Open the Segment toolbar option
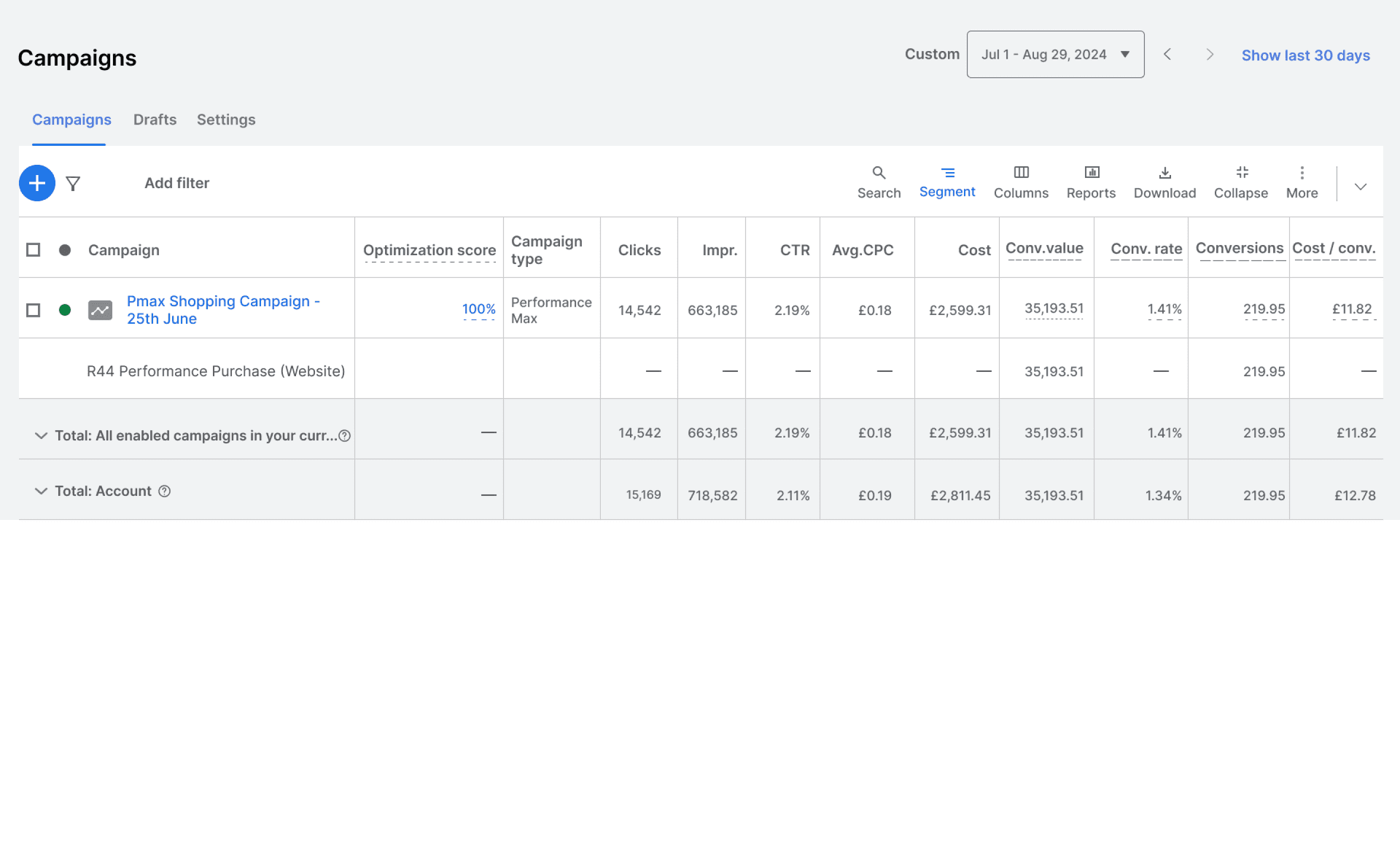 coord(947,182)
